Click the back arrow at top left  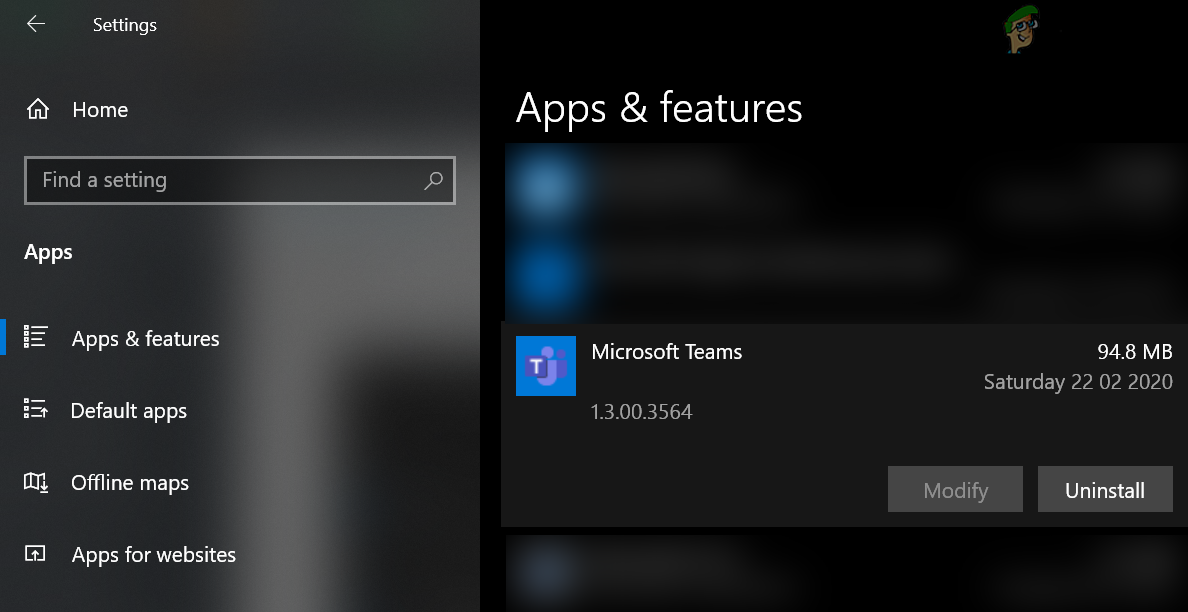[35, 24]
